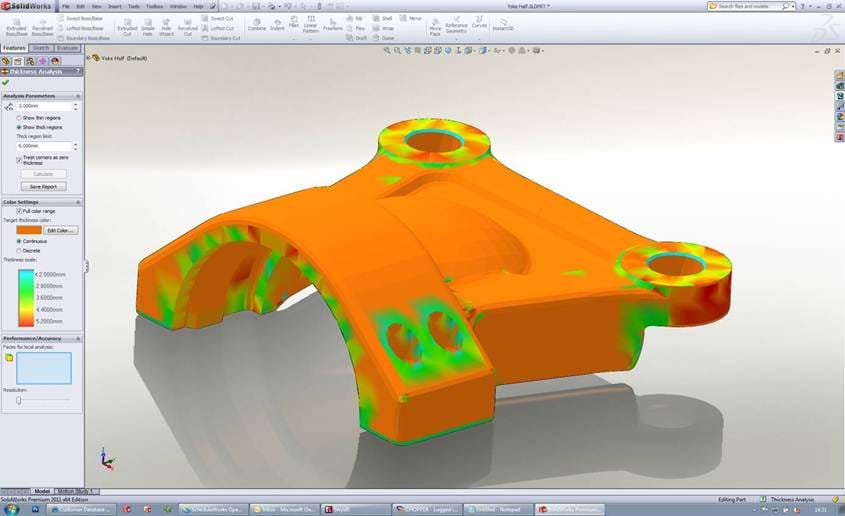Accept Thickness Analysis with green checkmark
Image resolution: width=845 pixels, height=516 pixels.
pos(6,82)
